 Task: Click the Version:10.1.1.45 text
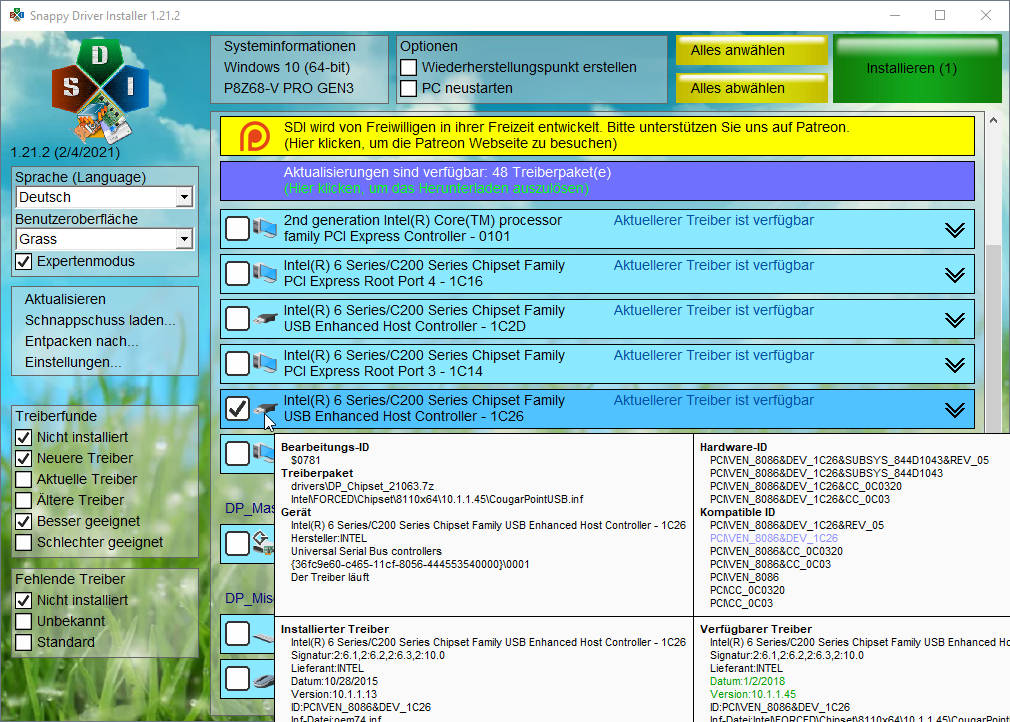tap(753, 694)
